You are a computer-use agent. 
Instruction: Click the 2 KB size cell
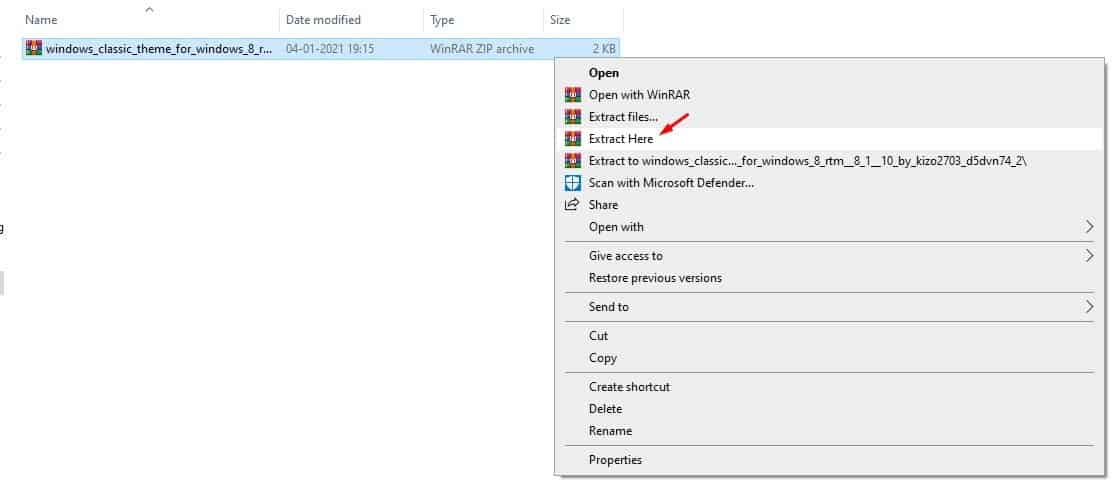click(x=604, y=49)
